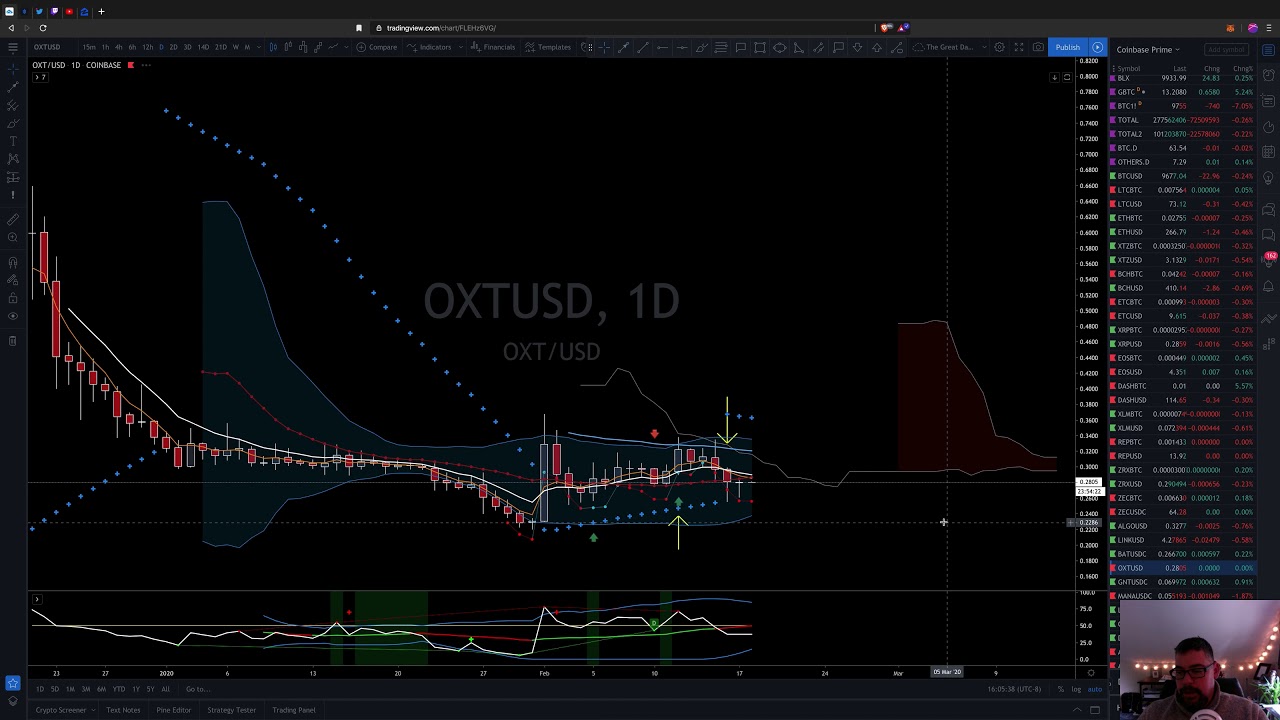Open the watchlist panel icon in right sidebar
Viewport: 1280px width, 720px height.
coord(1268,49)
